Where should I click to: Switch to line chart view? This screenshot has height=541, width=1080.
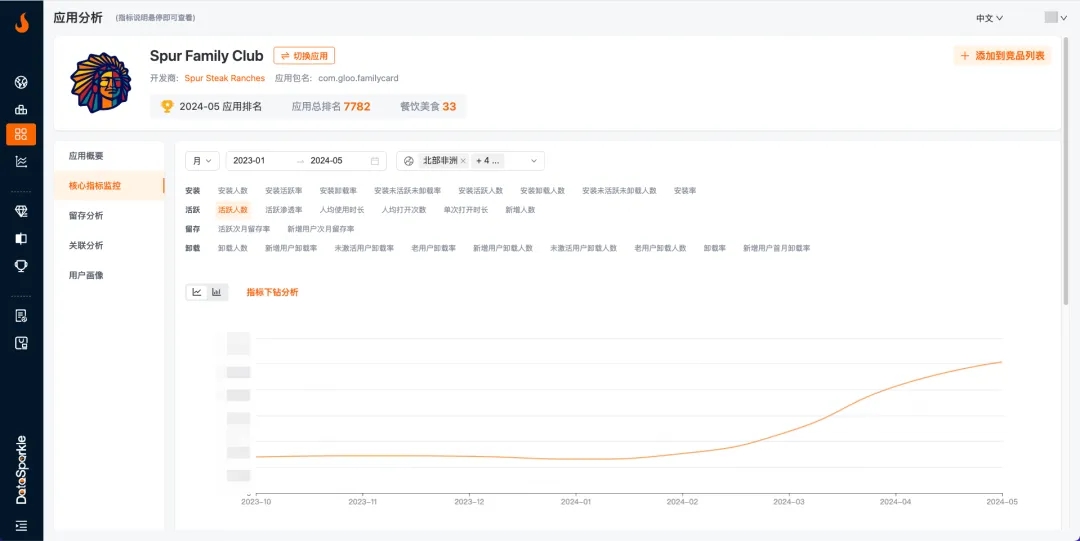[197, 292]
